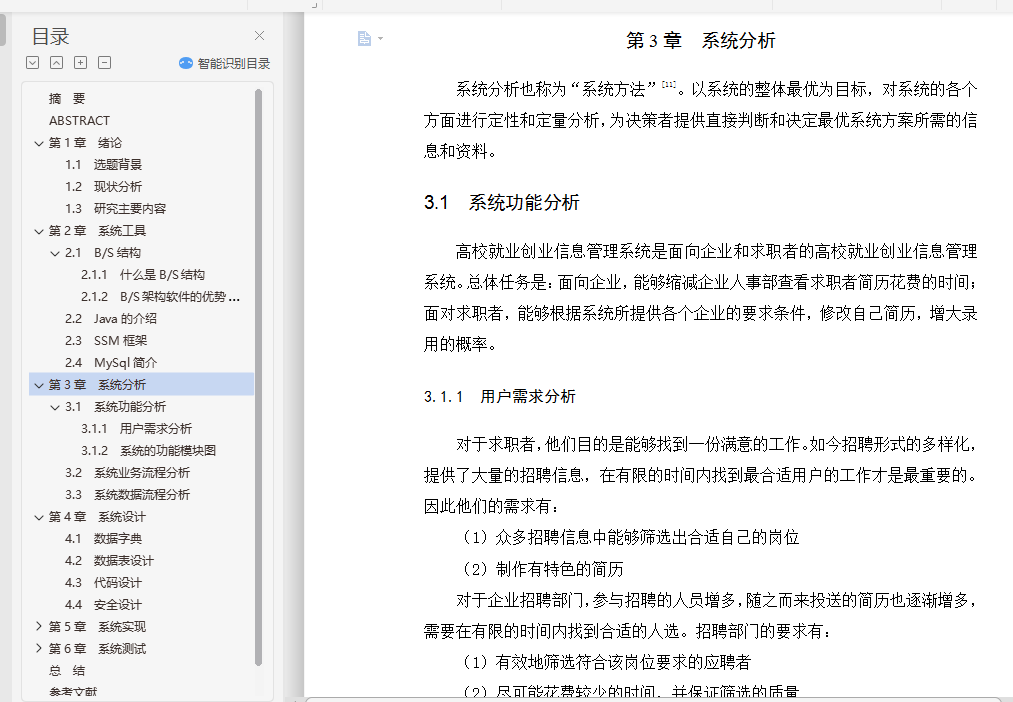Go to 3.2 系统业务流程分析 heading
The width and height of the screenshot is (1013, 702).
click(127, 473)
